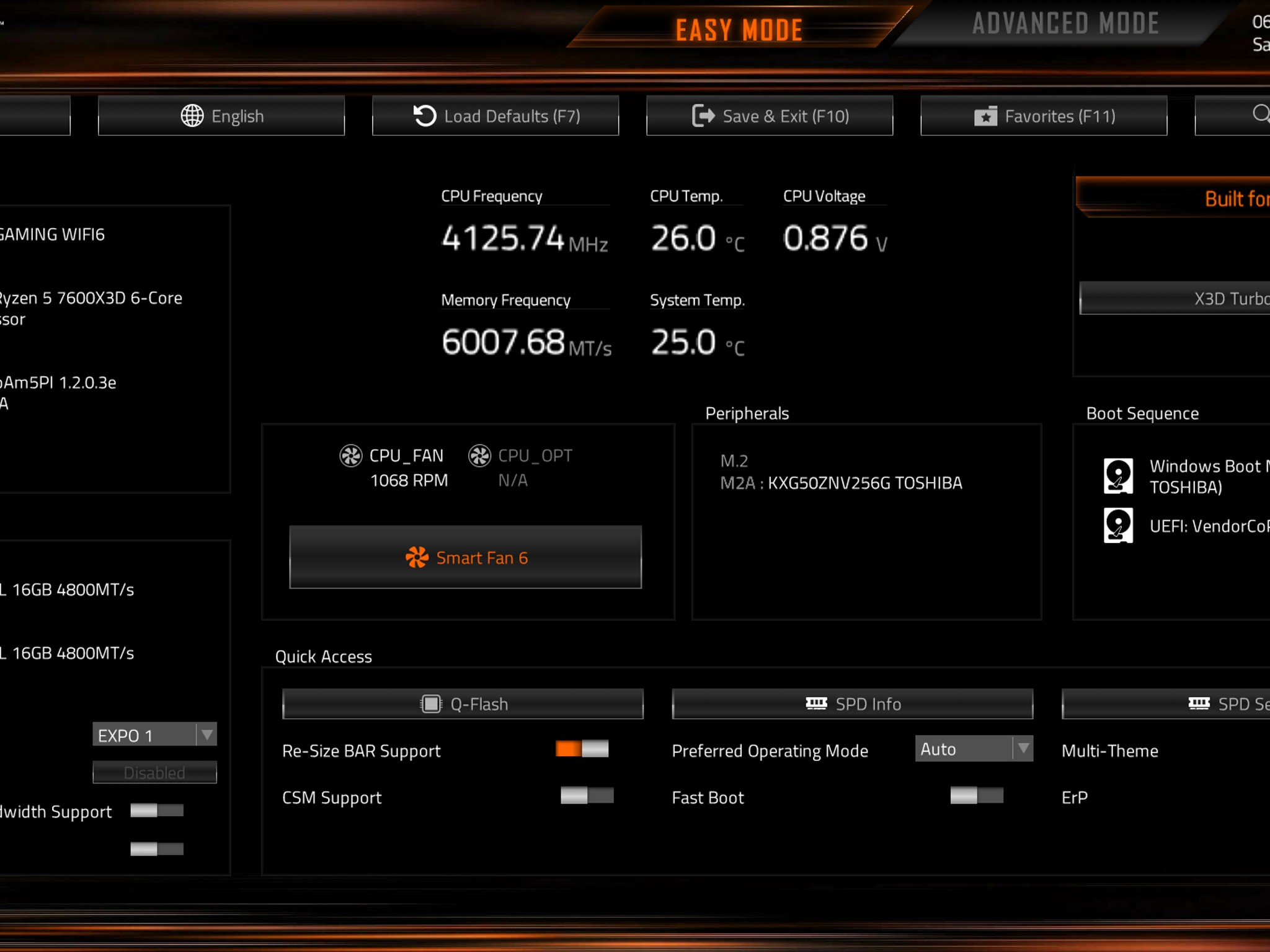Click the globe language icon

(x=192, y=116)
